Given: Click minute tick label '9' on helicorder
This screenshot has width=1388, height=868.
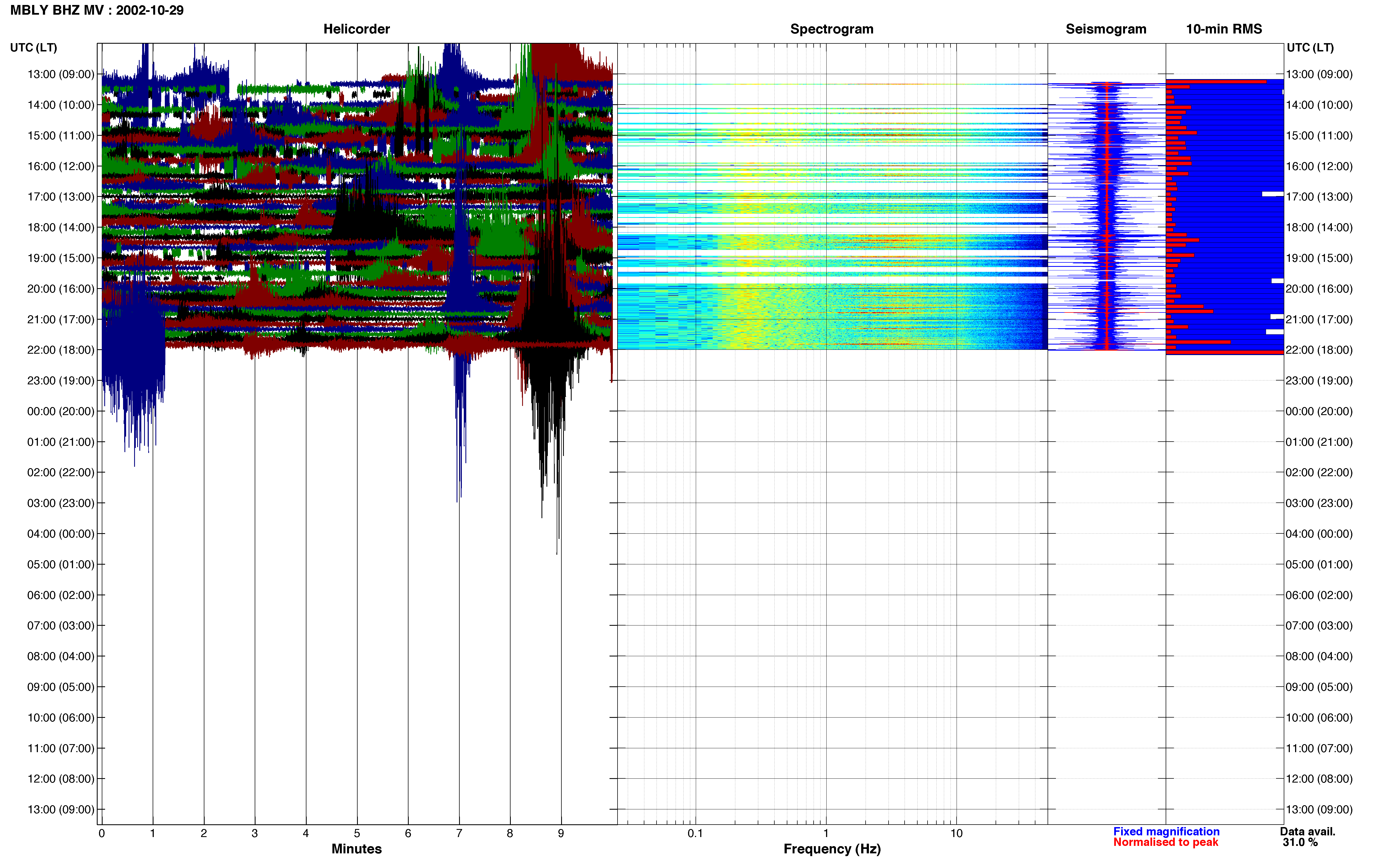Looking at the screenshot, I should tap(561, 833).
